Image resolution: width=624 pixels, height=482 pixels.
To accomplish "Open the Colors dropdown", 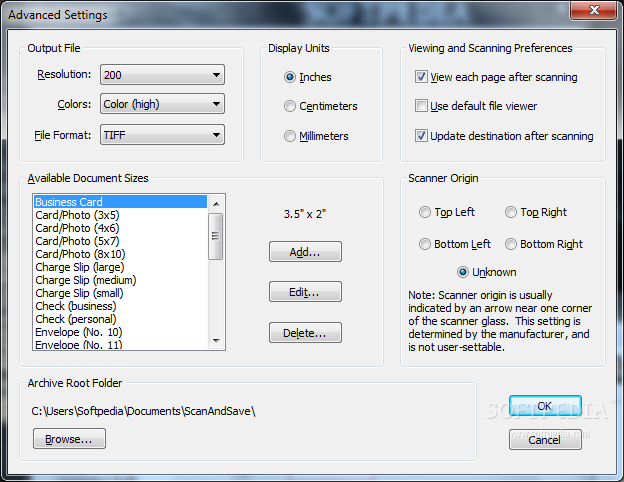I will click(x=162, y=104).
